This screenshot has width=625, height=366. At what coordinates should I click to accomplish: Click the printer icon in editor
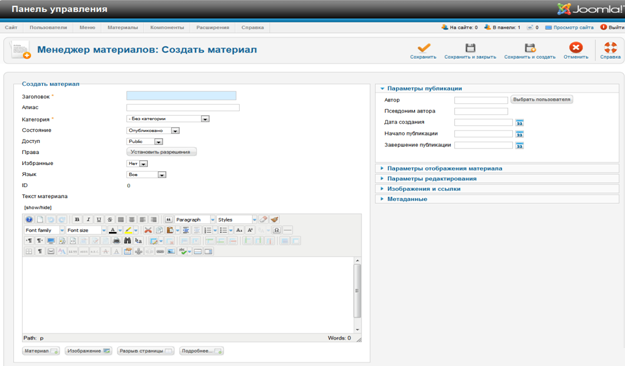click(x=116, y=241)
